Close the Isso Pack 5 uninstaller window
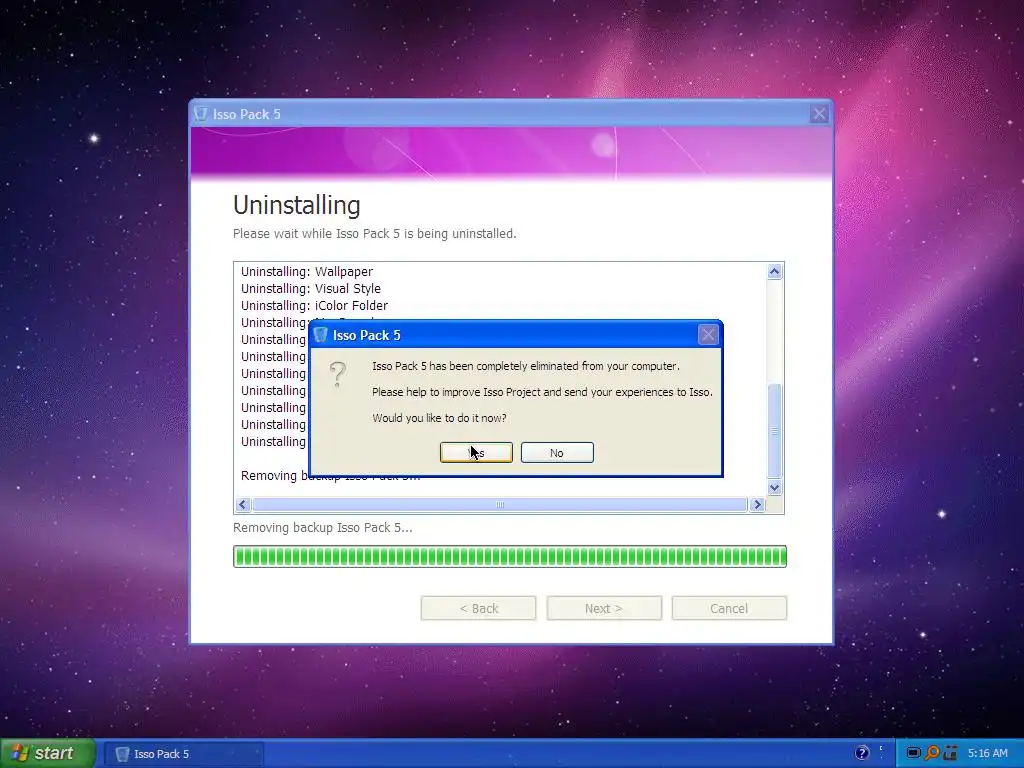 819,114
